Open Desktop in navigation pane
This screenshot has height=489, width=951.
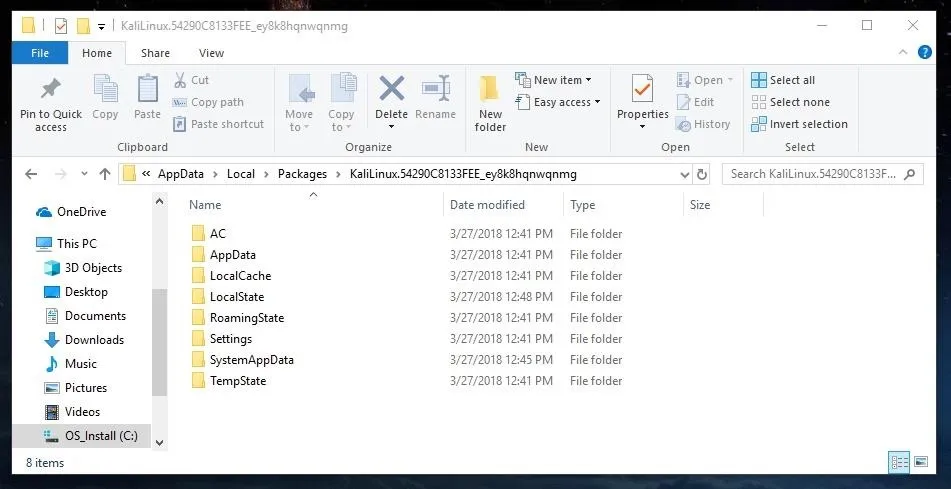point(76,292)
